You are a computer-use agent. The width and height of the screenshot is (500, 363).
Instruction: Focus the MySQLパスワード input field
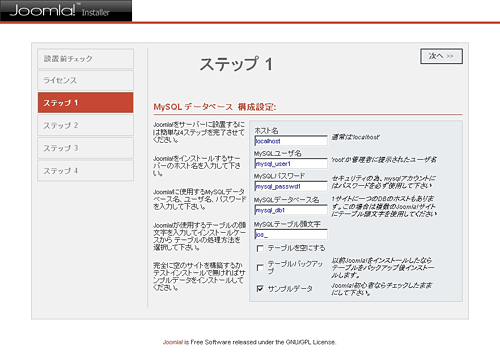(x=291, y=186)
